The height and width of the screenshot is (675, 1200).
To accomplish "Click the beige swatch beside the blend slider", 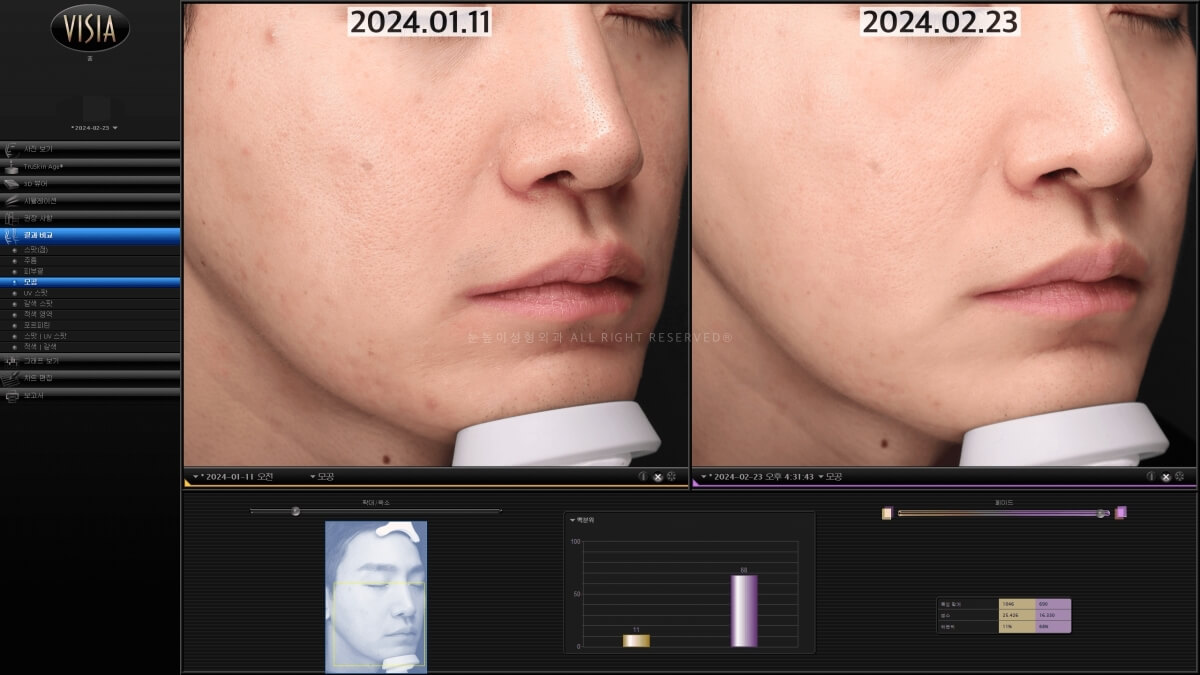I will click(x=886, y=513).
